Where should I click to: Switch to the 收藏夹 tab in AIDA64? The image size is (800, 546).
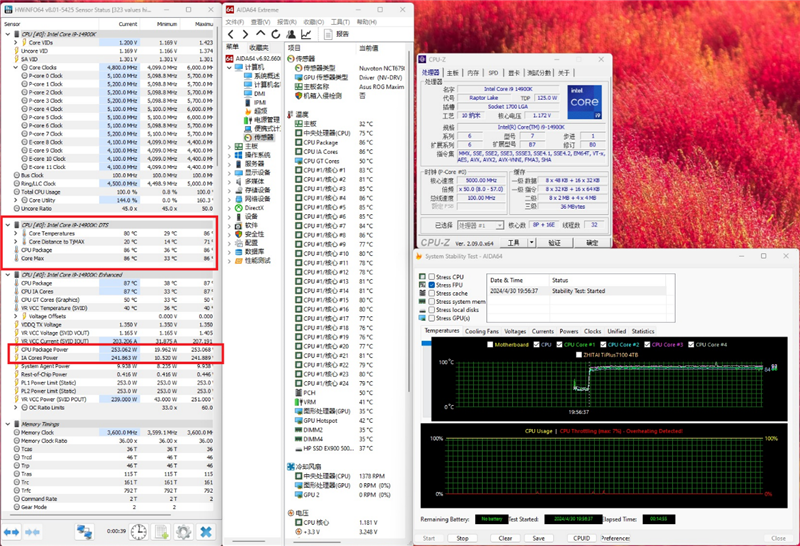coord(259,47)
